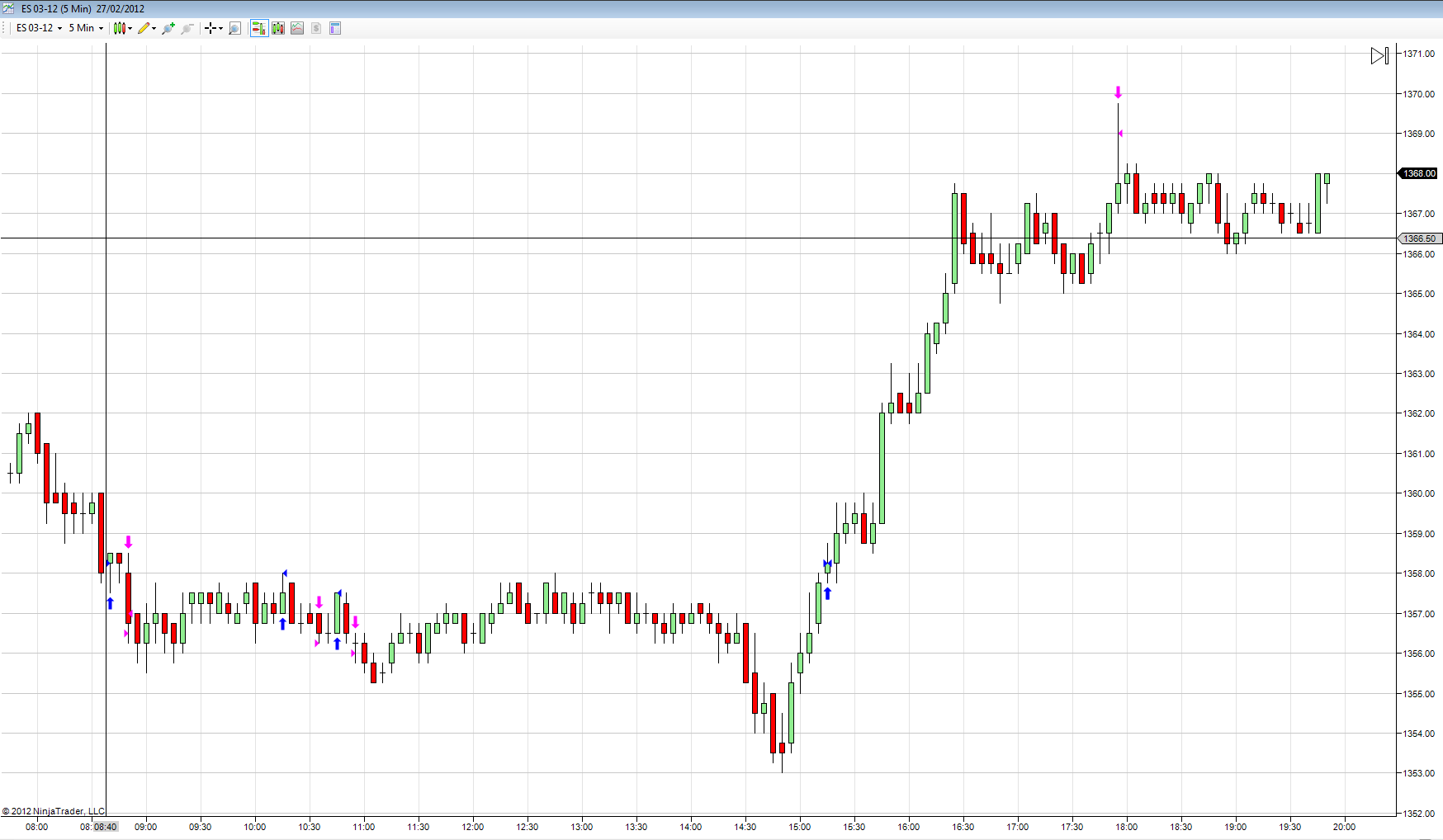
Task: Click the grey 1366.50 crosshair price label
Action: (x=1420, y=238)
